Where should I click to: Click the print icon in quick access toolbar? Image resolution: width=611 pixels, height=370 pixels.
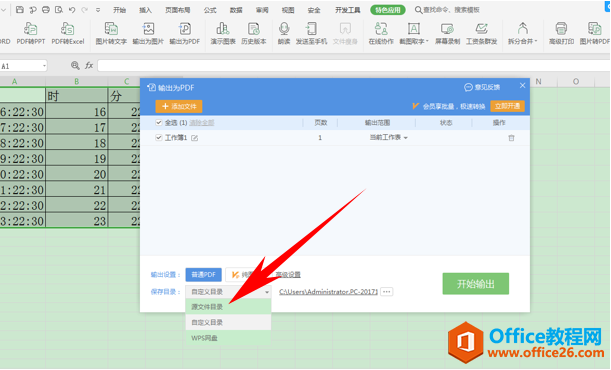46,10
